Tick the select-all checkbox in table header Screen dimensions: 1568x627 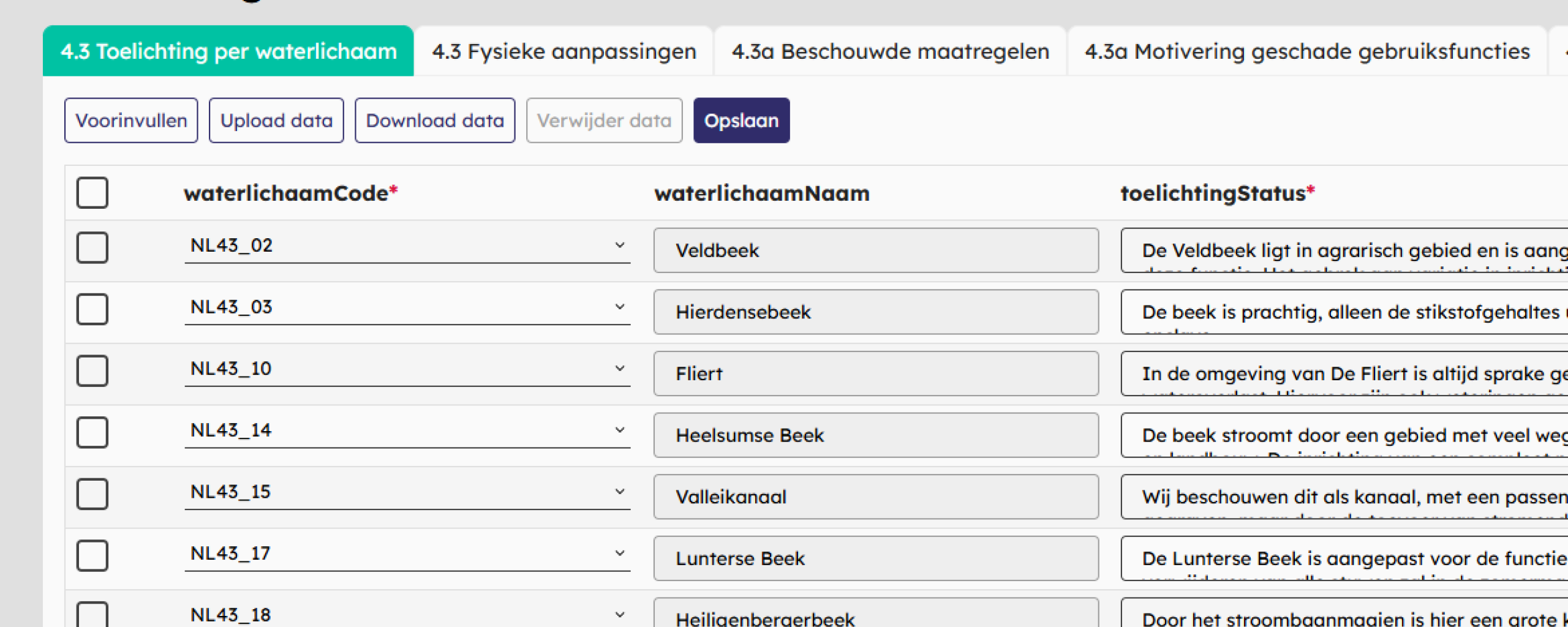coord(92,193)
